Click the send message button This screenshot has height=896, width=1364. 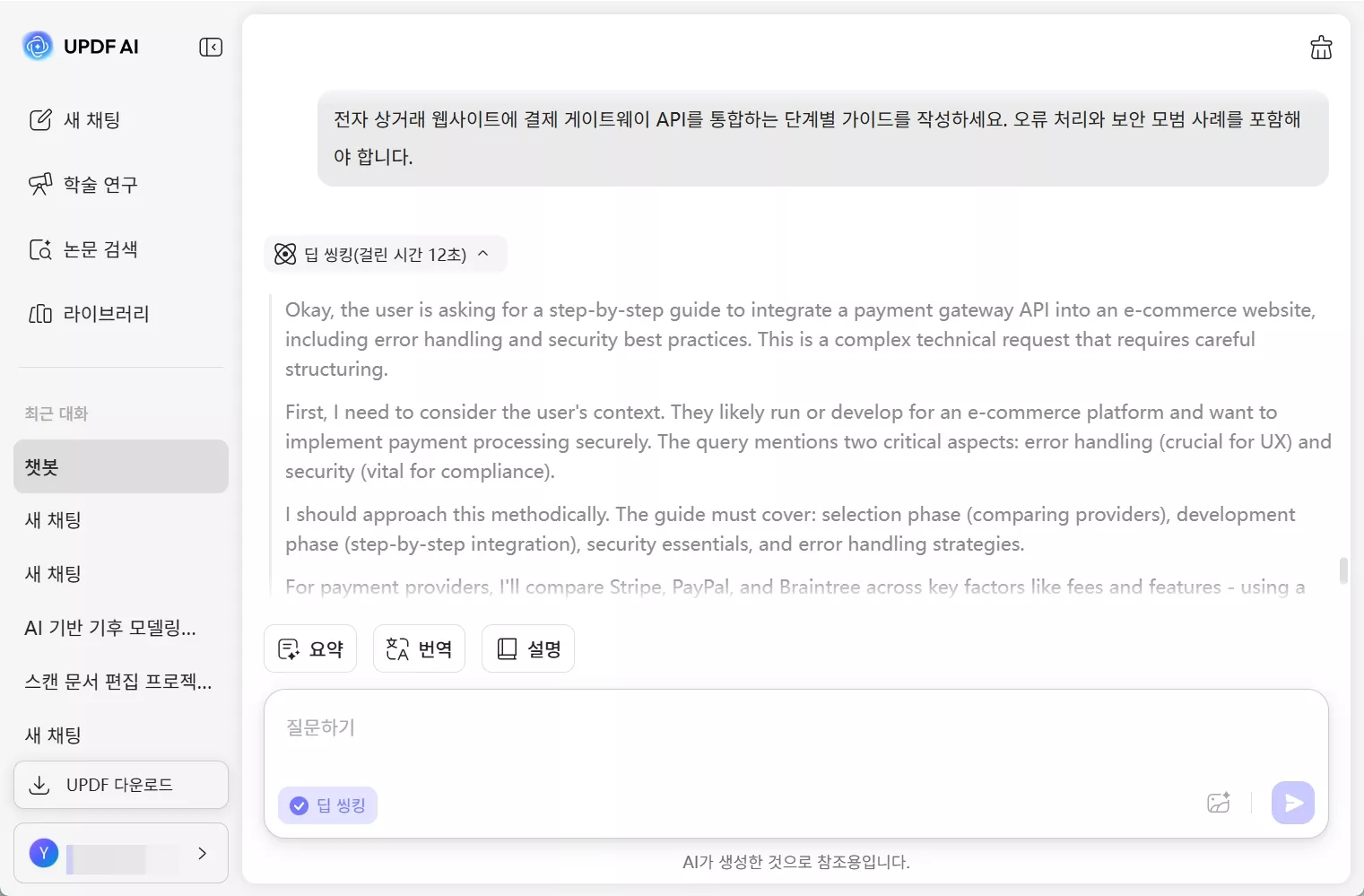coord(1292,803)
